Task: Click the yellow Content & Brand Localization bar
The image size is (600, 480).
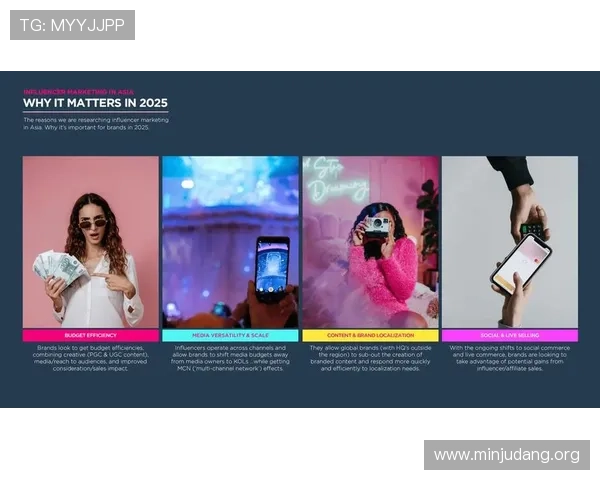Action: [x=370, y=336]
